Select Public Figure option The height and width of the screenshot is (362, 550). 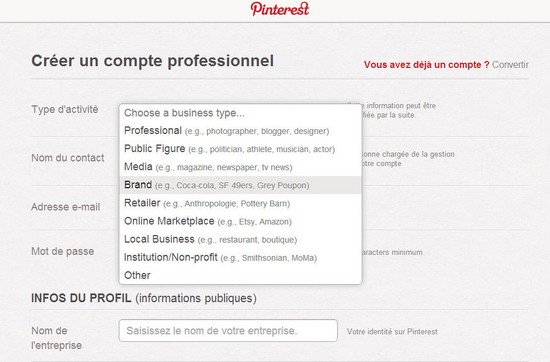click(x=240, y=149)
